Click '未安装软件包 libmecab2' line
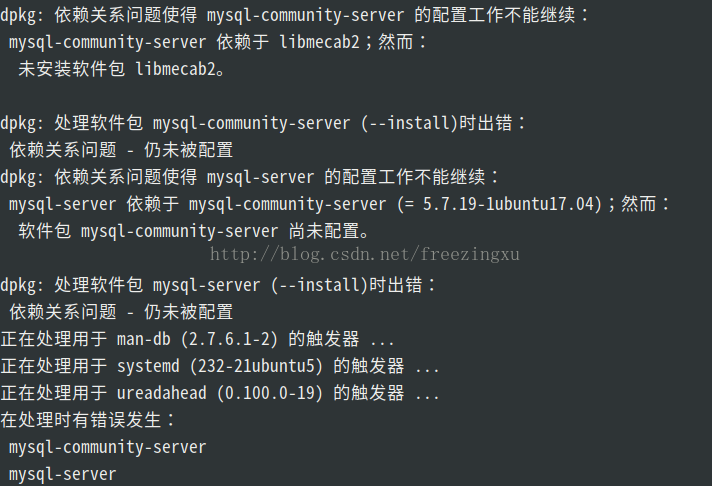This screenshot has height=486, width=712. point(122,69)
